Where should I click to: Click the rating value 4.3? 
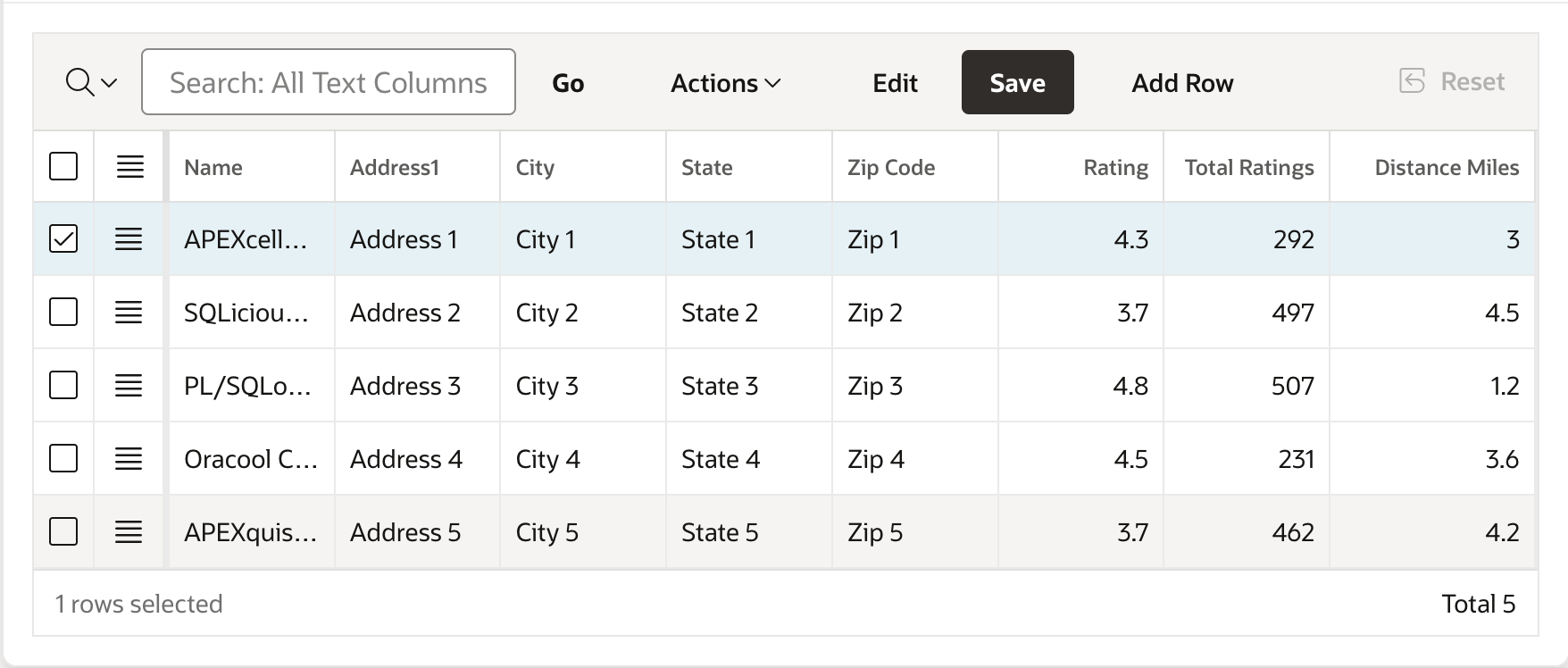tap(1130, 239)
